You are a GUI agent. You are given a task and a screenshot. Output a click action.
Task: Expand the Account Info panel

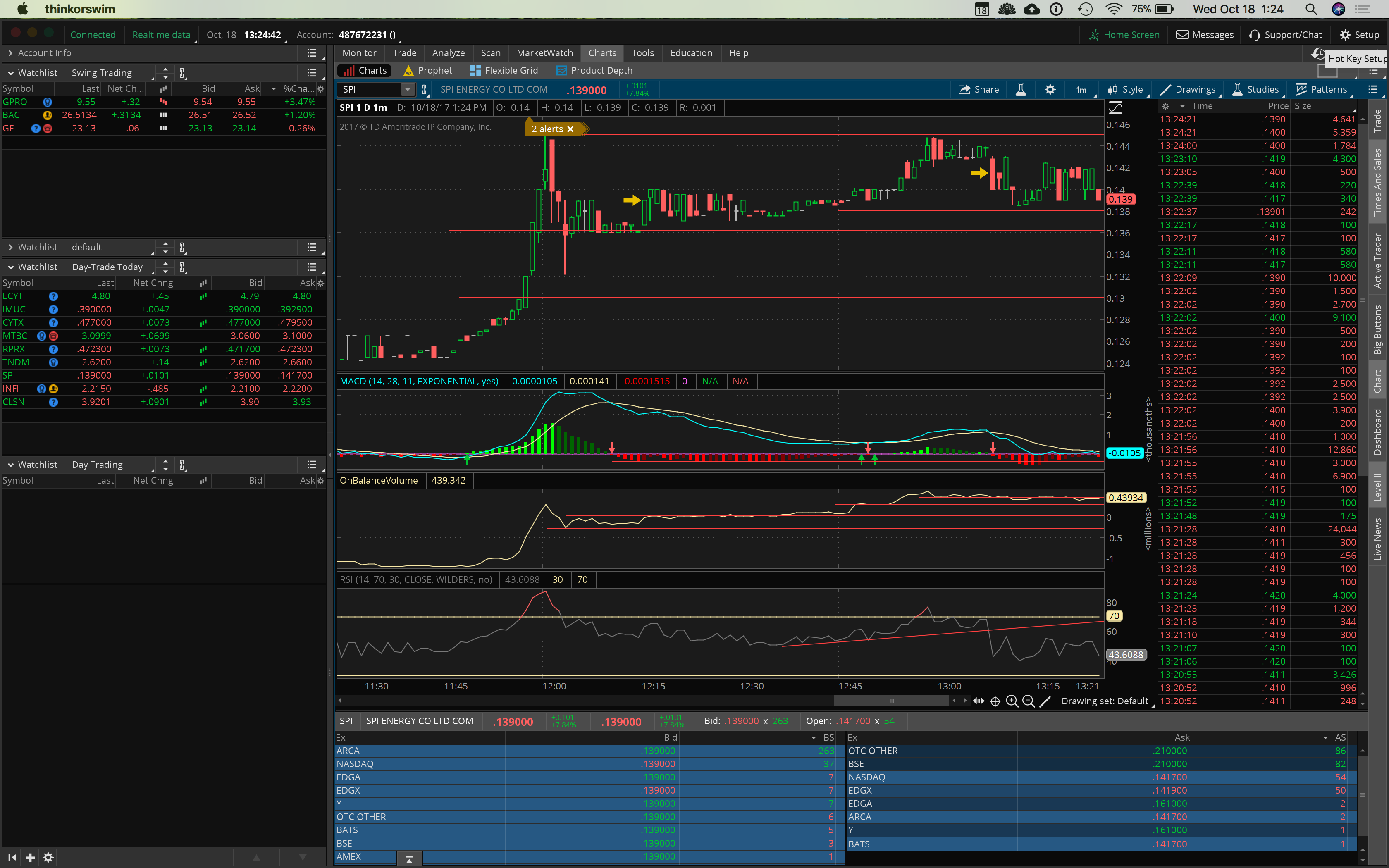click(10, 53)
